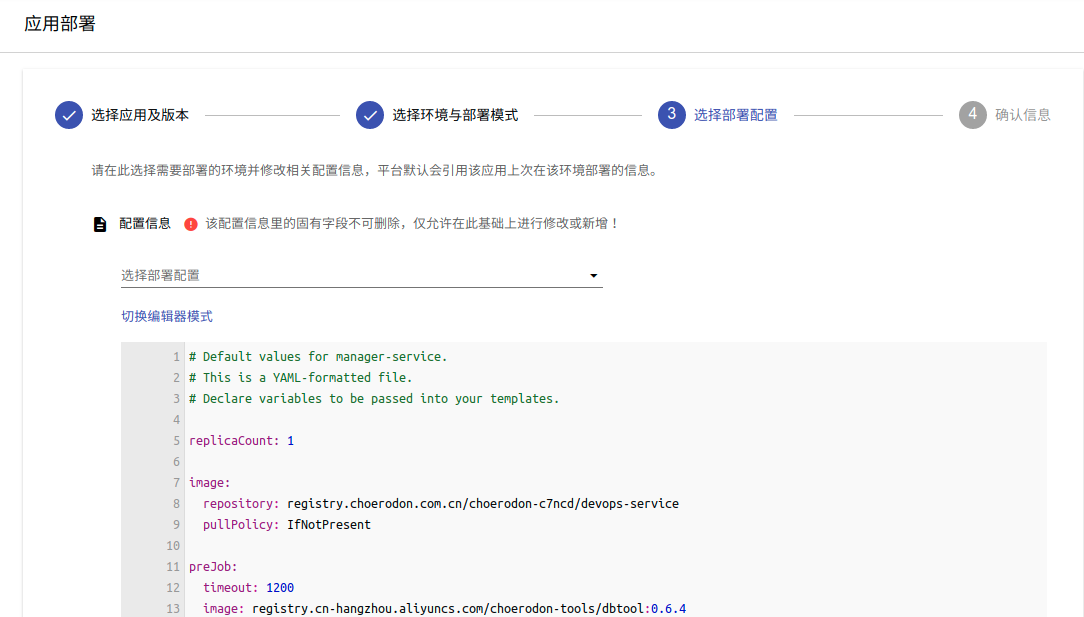Click 切换编辑器模式 link
1084x617 pixels.
tap(167, 316)
